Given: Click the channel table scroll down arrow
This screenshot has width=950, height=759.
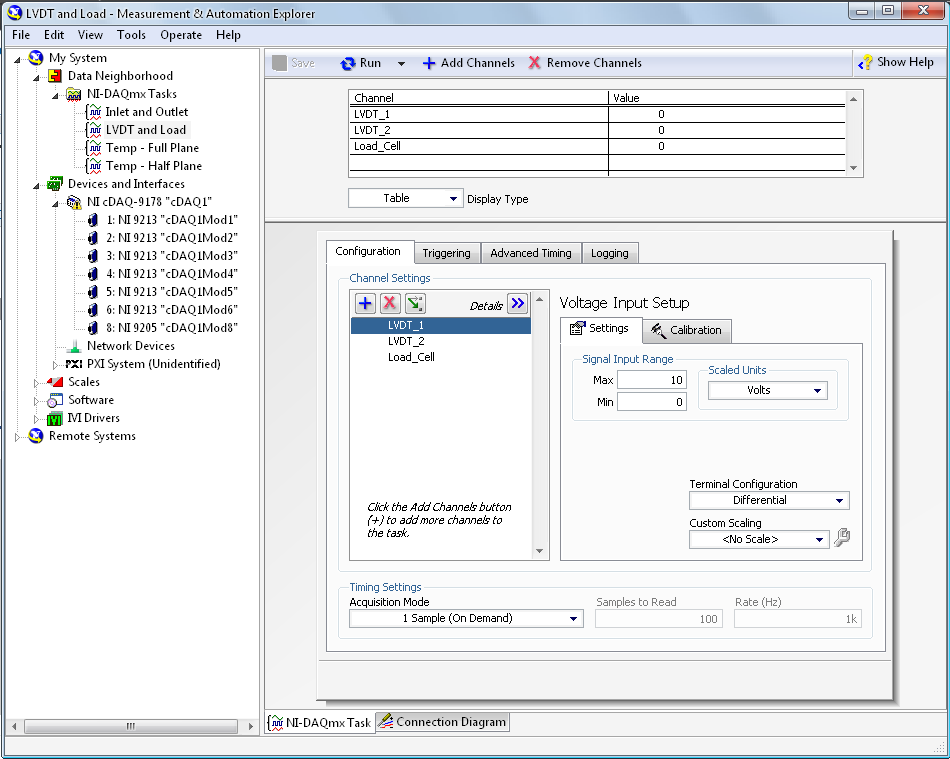Looking at the screenshot, I should click(x=853, y=168).
